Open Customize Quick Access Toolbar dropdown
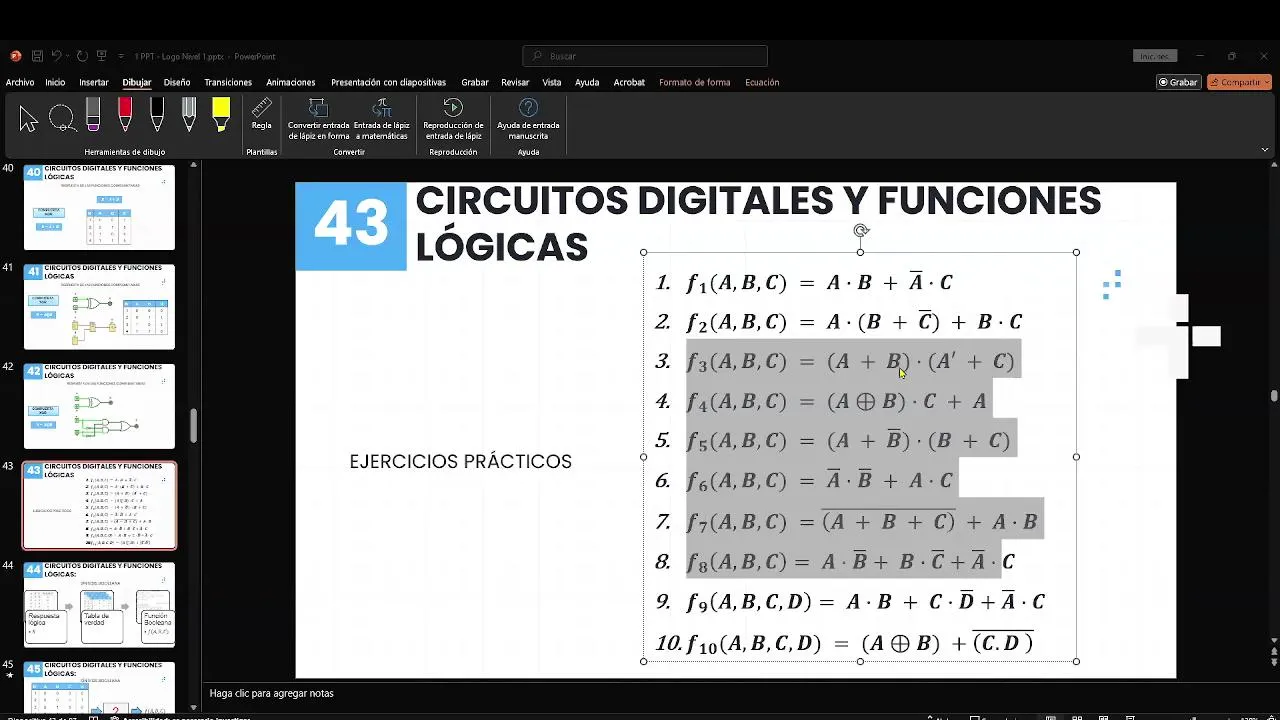This screenshot has width=1280, height=720. coord(121,57)
